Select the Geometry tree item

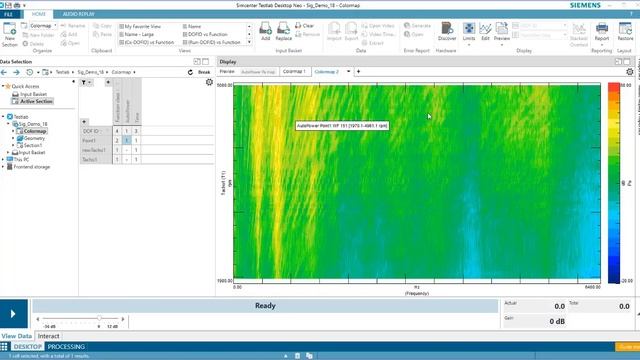pyautogui.click(x=31, y=138)
